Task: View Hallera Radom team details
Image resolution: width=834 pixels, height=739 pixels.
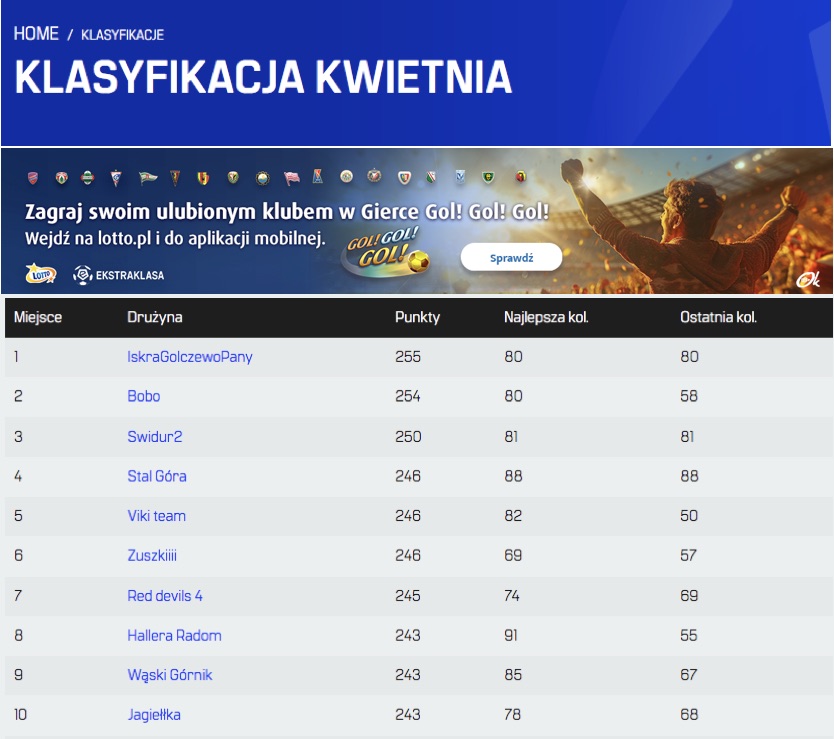Action: click(175, 636)
